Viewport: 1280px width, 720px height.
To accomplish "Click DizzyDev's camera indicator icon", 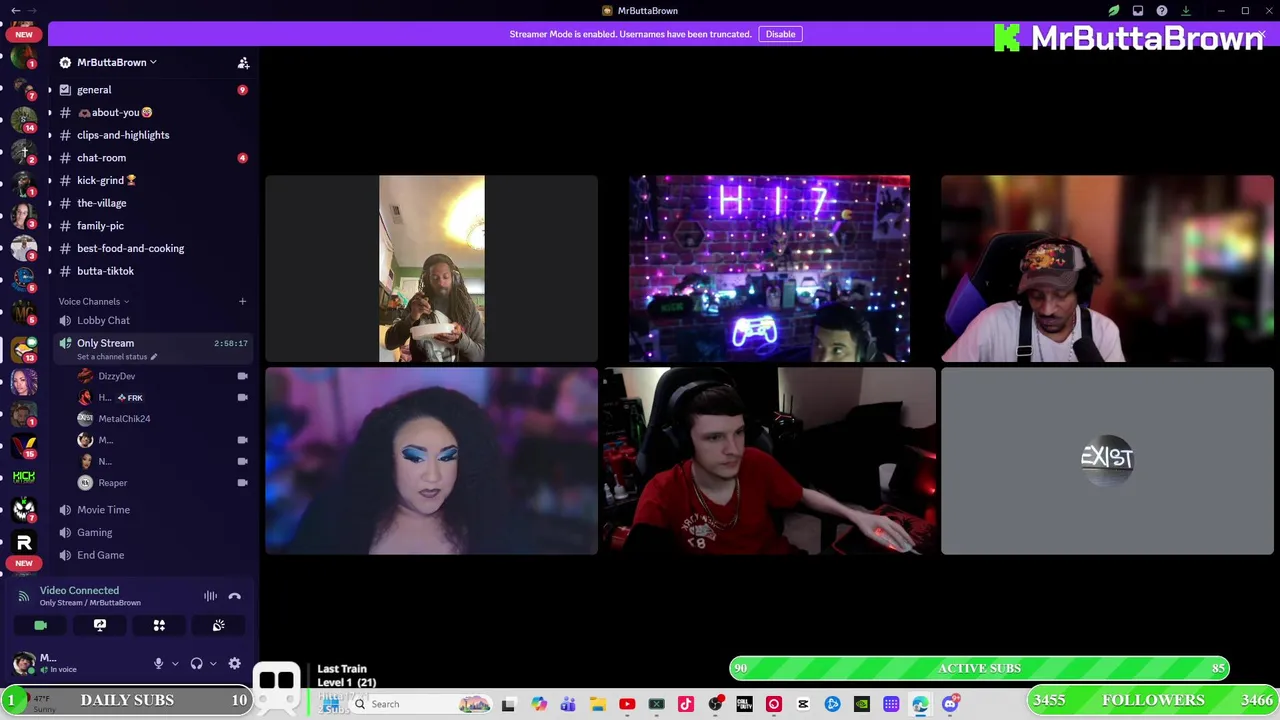I will (x=242, y=376).
